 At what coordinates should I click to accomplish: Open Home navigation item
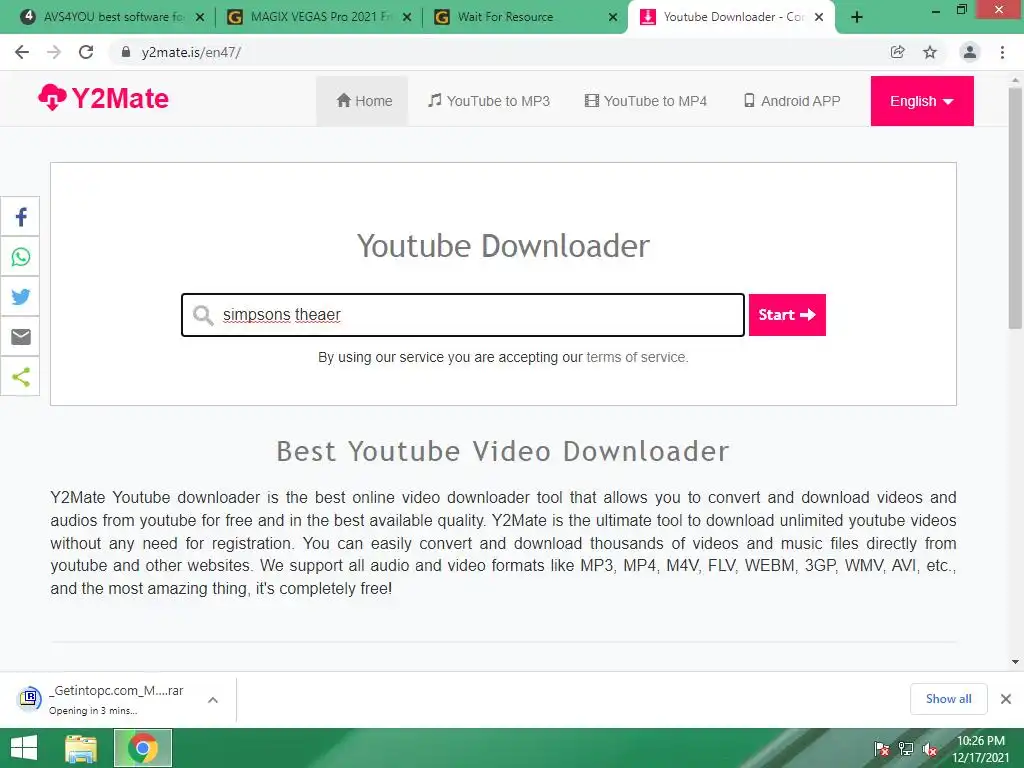click(x=362, y=101)
